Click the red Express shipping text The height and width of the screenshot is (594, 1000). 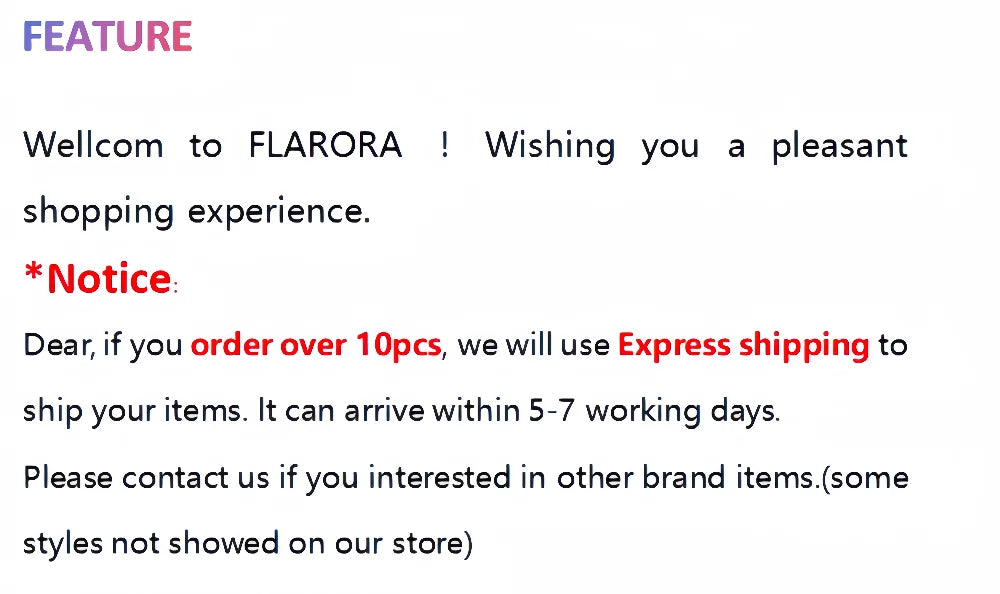pos(743,345)
